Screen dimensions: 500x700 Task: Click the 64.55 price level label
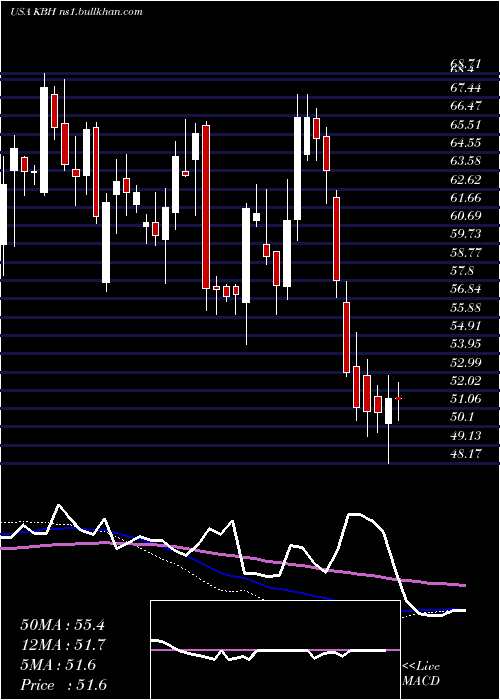465,143
